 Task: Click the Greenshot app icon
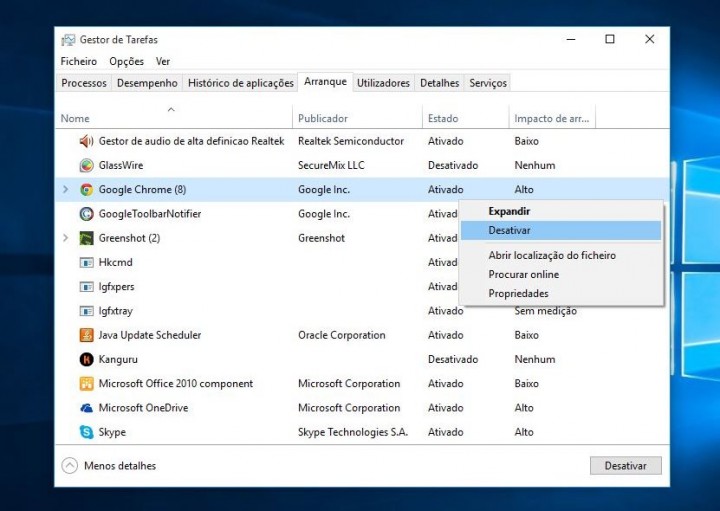(86, 238)
